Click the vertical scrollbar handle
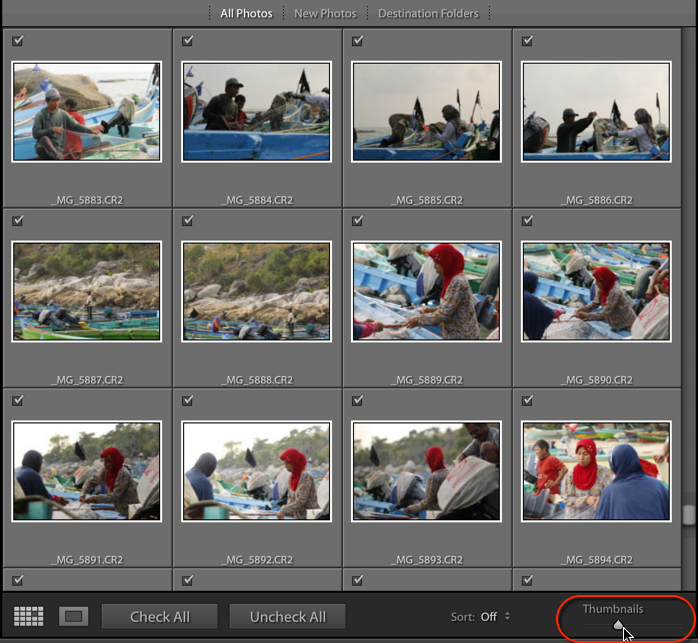698x643 pixels. [x=690, y=515]
